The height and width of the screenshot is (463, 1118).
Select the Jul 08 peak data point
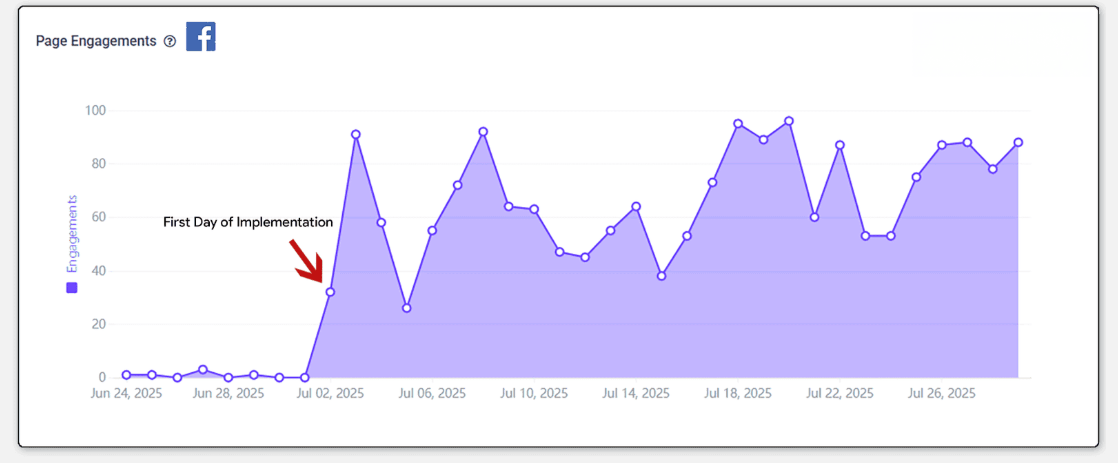(483, 132)
